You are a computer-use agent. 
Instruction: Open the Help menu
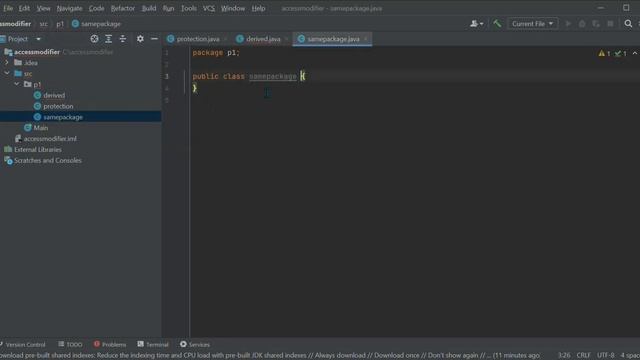coord(258,8)
